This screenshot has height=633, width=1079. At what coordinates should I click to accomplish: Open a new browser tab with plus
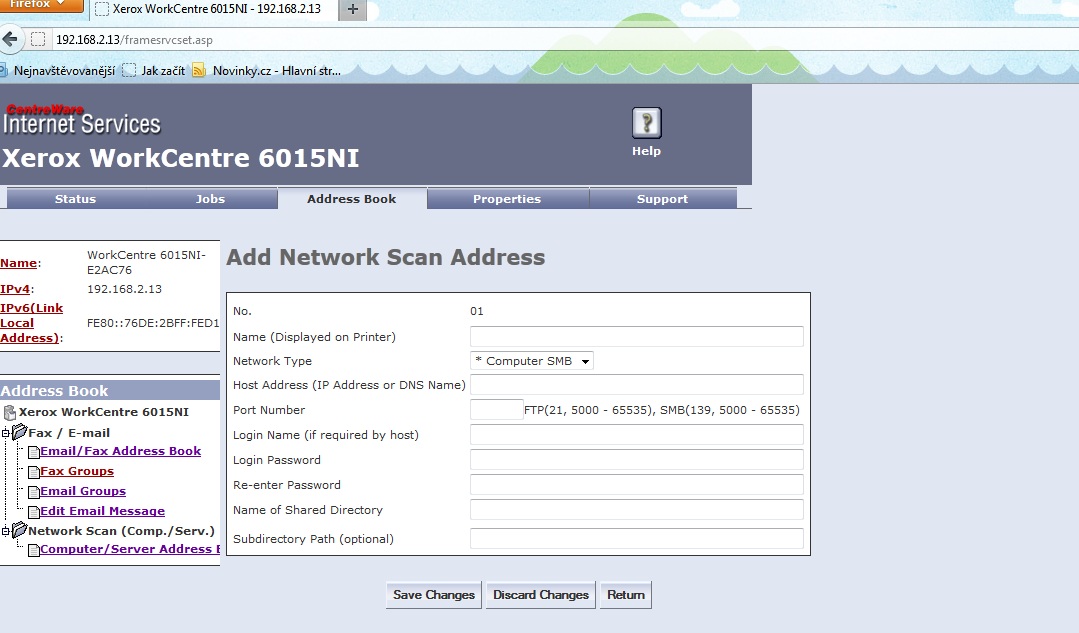point(352,9)
